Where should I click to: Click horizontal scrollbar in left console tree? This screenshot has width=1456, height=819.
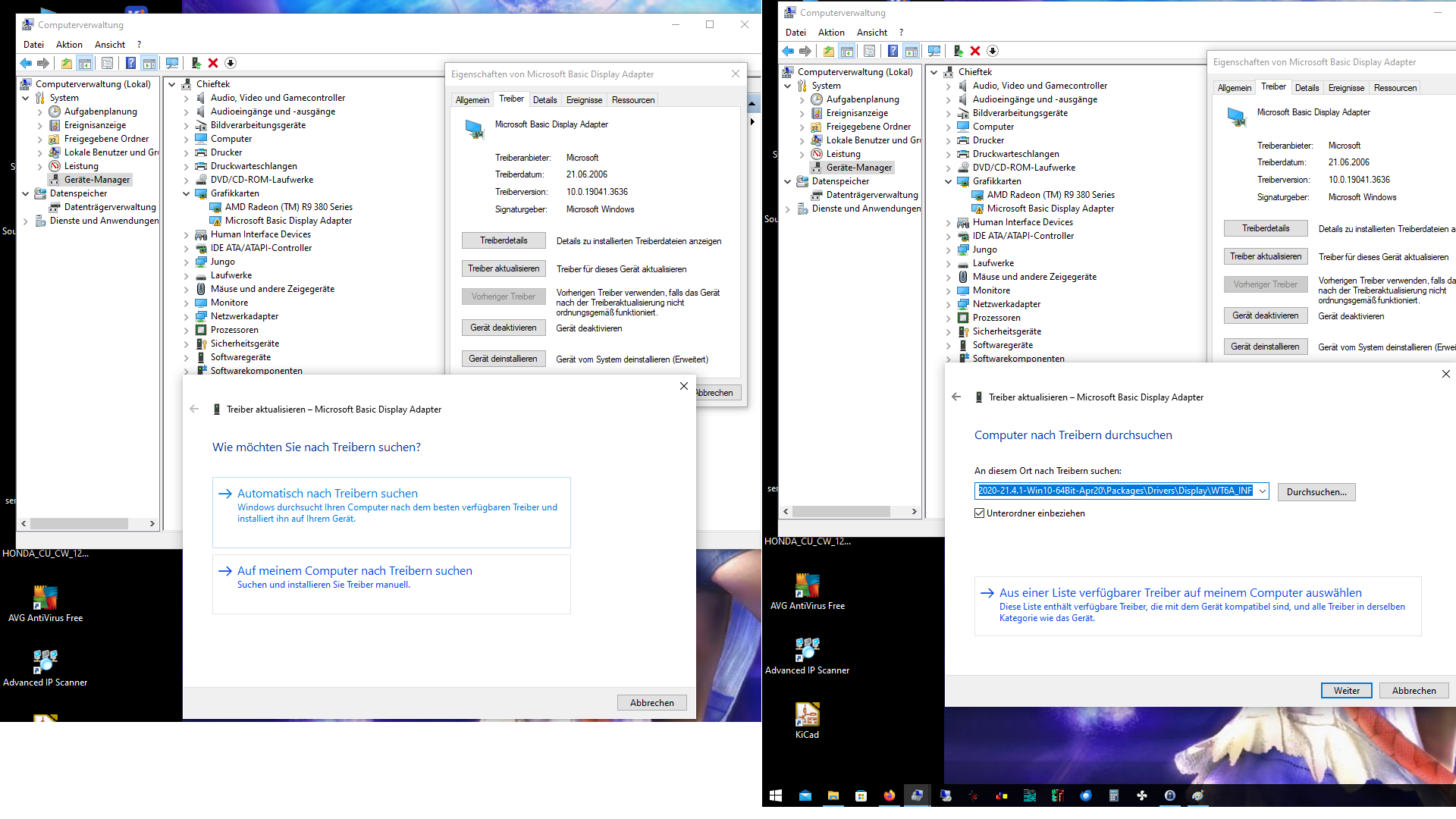tap(80, 523)
